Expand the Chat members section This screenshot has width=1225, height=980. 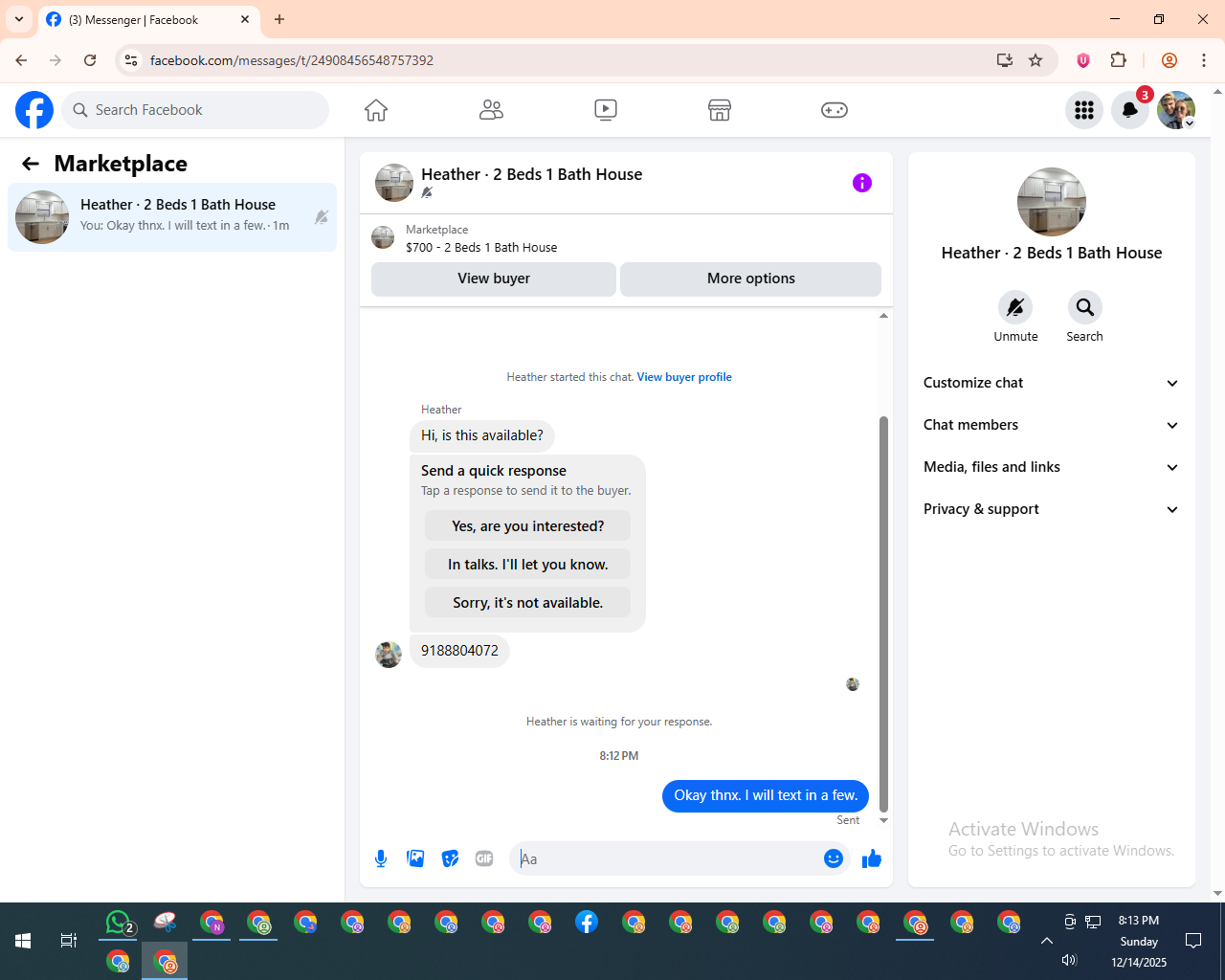pyautogui.click(x=1052, y=425)
